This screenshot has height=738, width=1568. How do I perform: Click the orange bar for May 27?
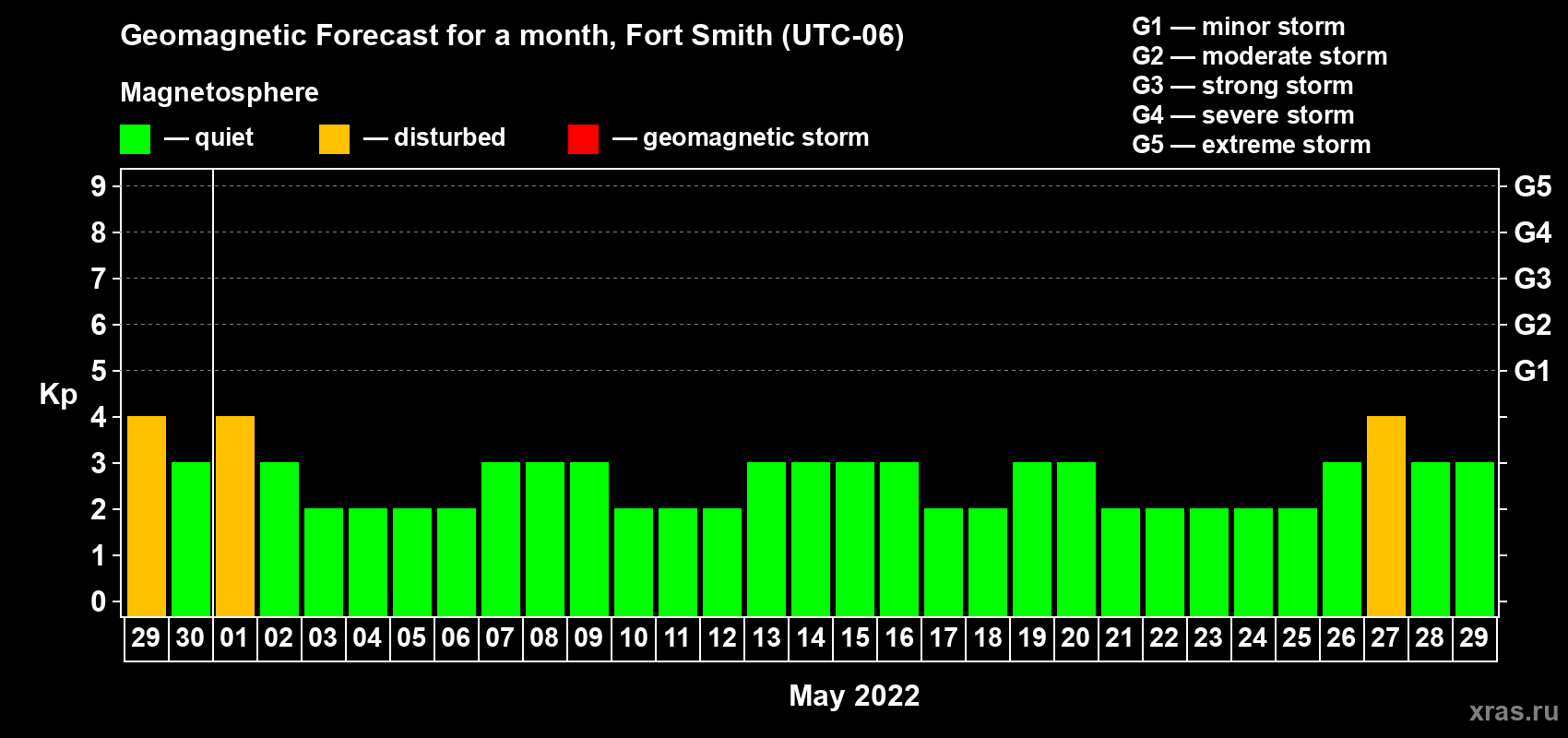click(x=1385, y=516)
